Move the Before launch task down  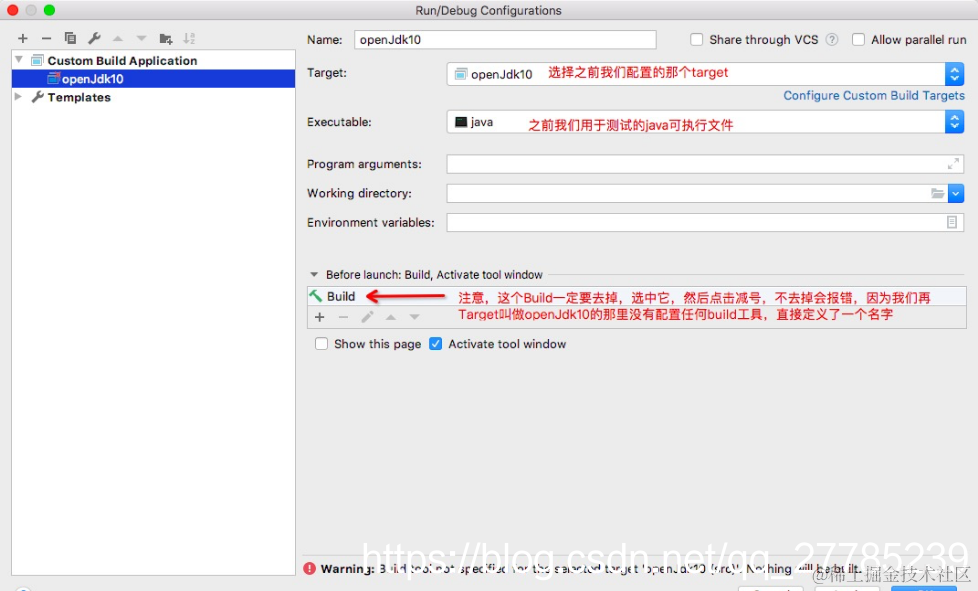coord(414,317)
